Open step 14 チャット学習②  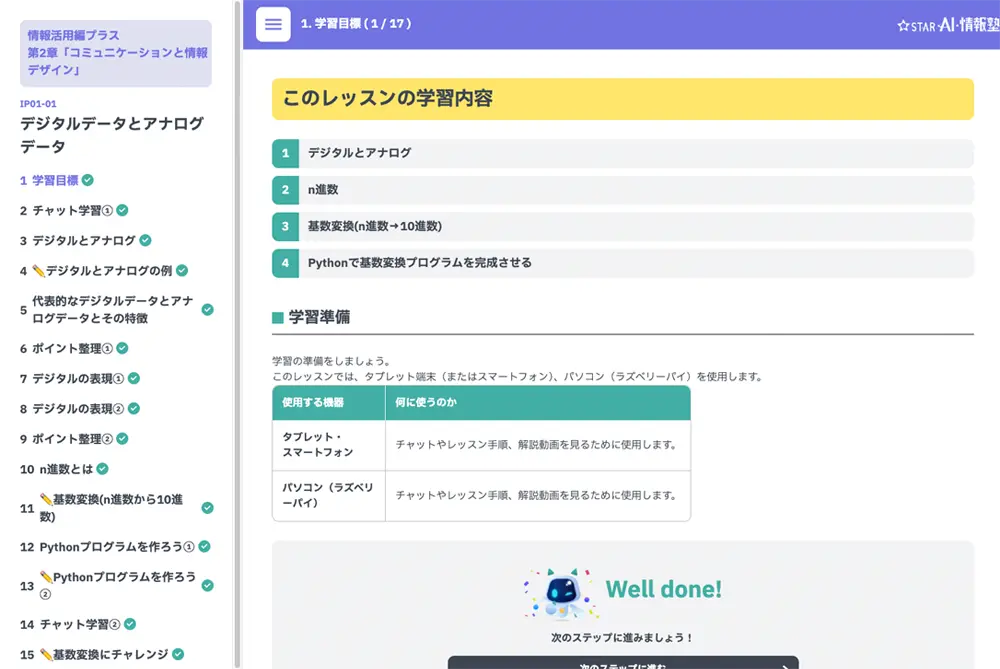pyautogui.click(x=78, y=624)
